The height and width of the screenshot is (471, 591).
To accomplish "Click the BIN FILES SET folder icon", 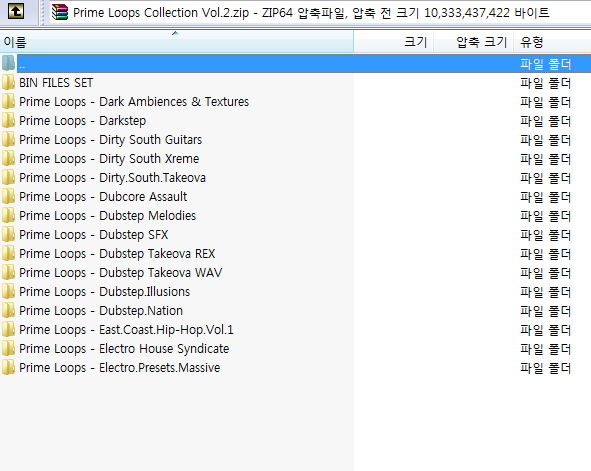I will click(8, 83).
